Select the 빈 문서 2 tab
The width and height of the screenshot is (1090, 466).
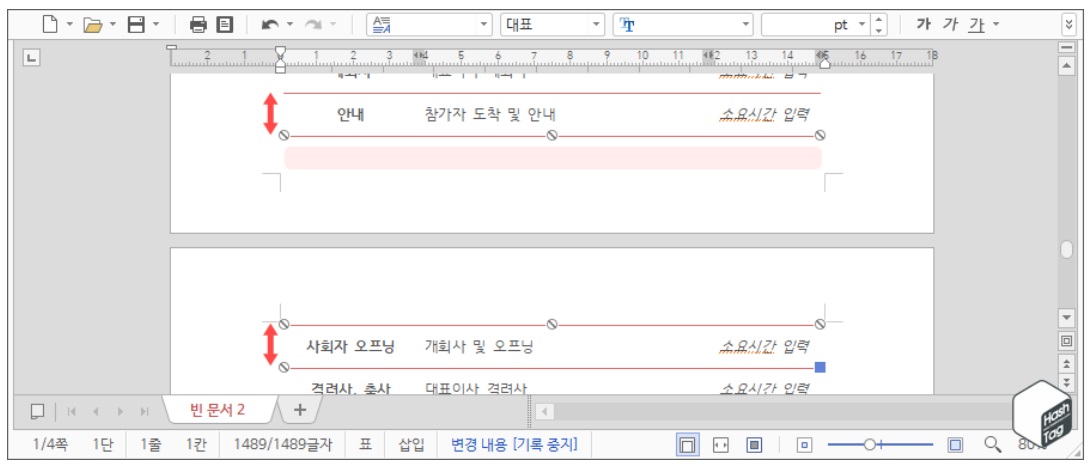(218, 410)
